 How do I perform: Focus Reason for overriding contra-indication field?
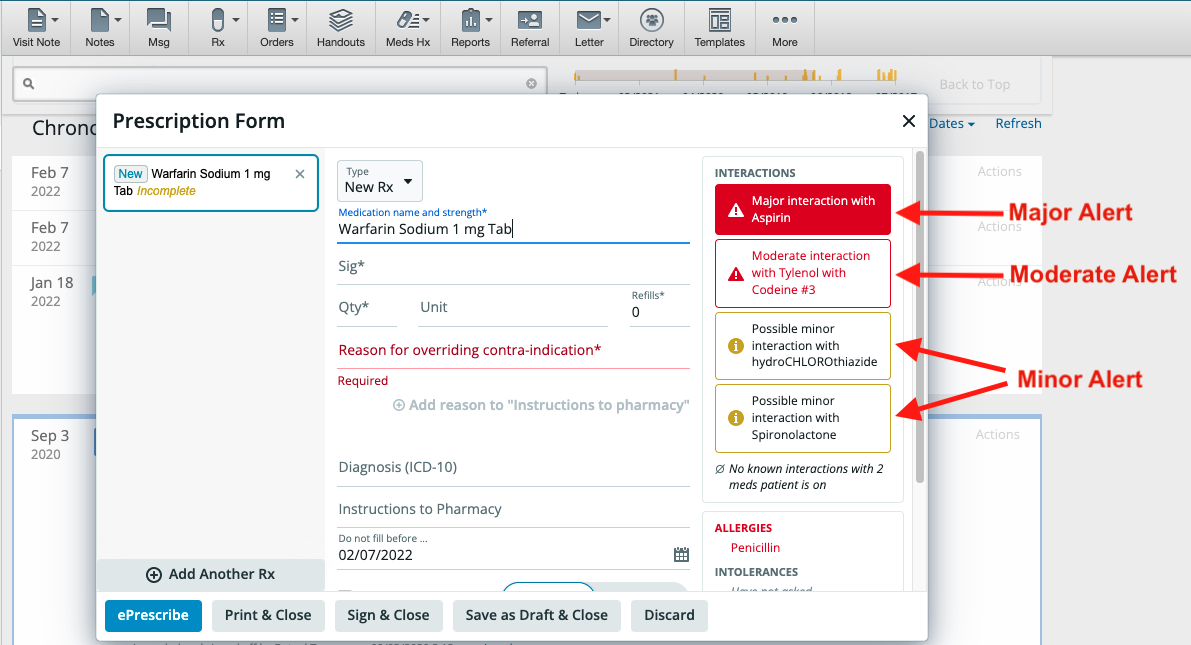click(x=513, y=350)
